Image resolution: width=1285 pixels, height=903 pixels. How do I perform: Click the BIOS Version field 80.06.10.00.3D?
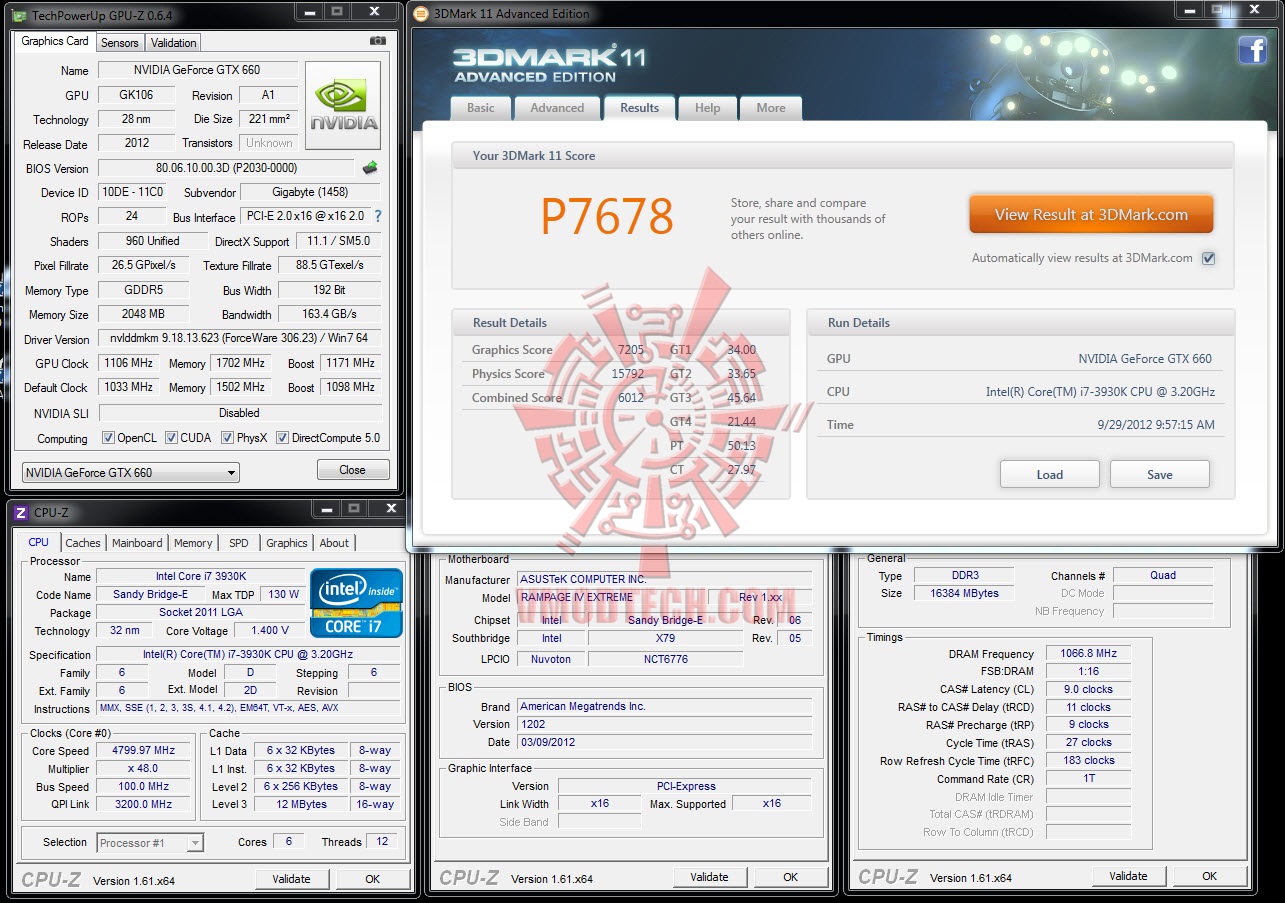click(x=226, y=168)
